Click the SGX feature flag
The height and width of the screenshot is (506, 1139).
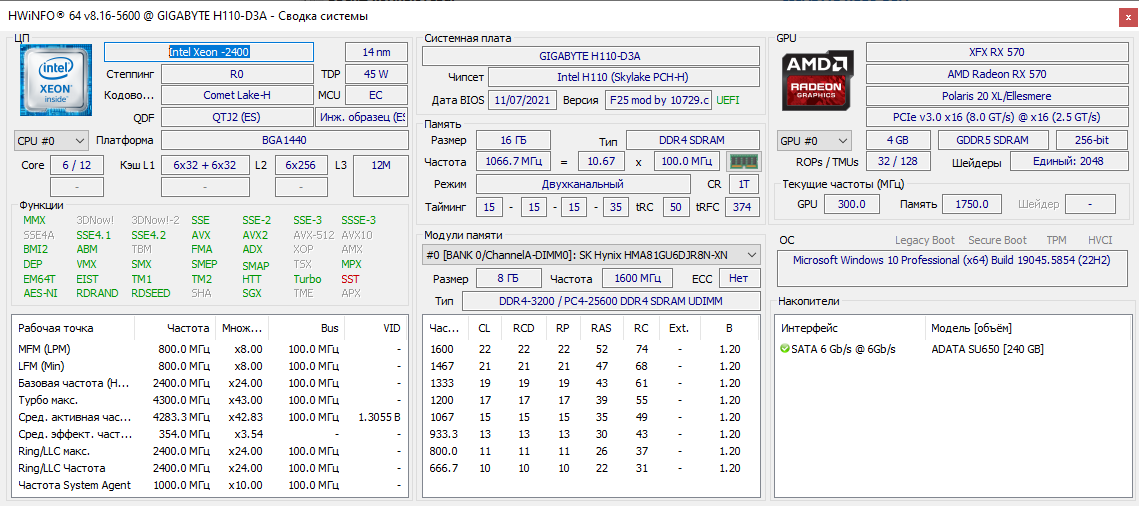tap(251, 293)
